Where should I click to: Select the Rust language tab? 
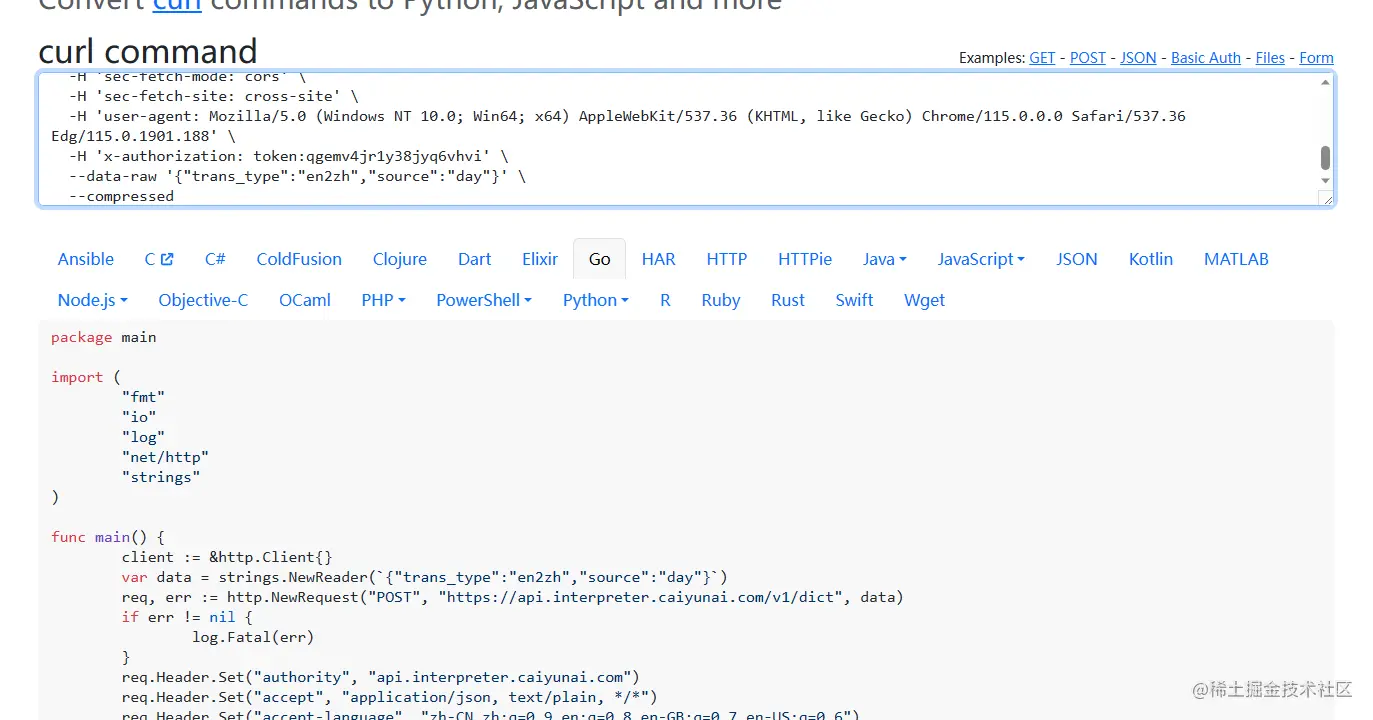(787, 300)
